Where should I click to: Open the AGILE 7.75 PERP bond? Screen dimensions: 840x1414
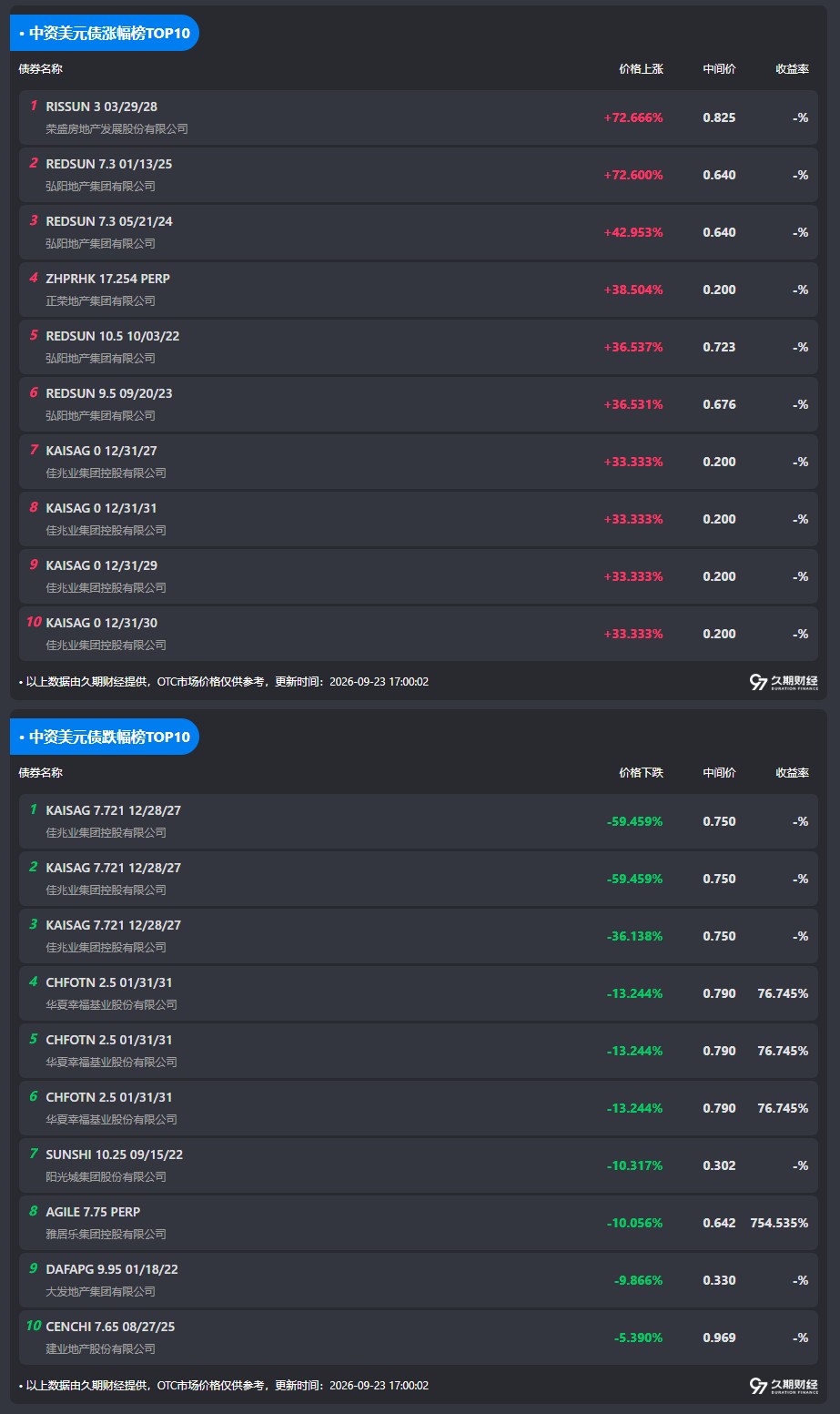(94, 1212)
